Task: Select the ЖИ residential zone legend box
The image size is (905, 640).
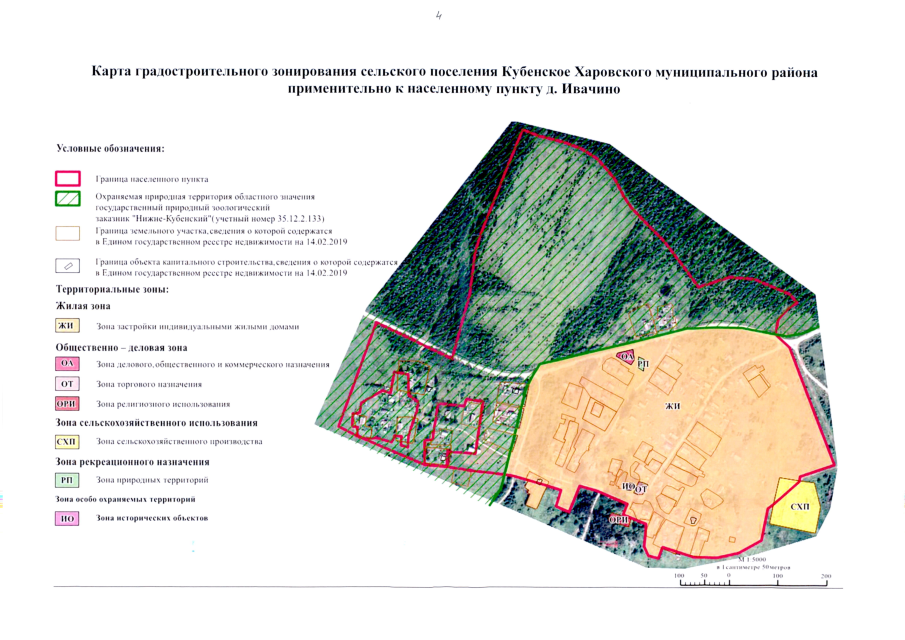Action: click(x=67, y=326)
